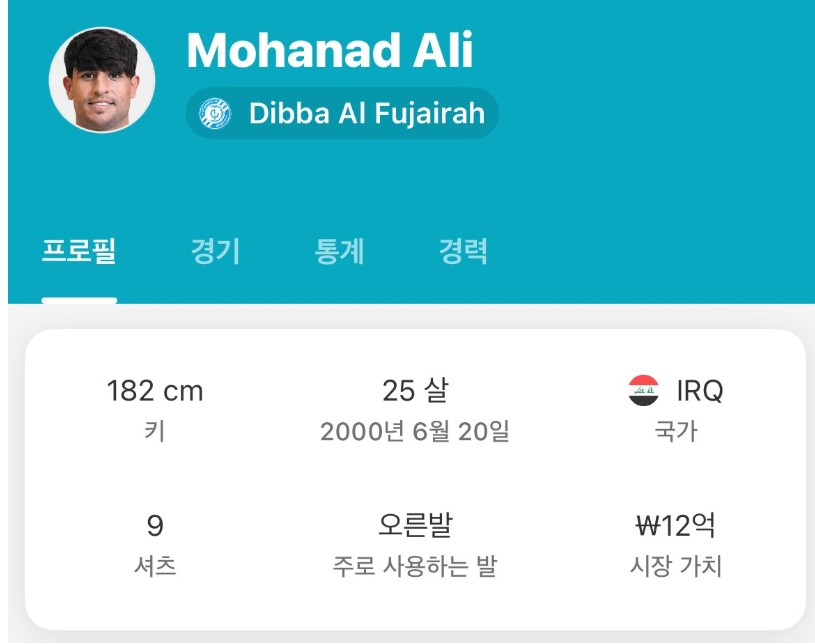Viewport: 815px width, 644px height.
Task: Select the 오른발 preferred foot value
Action: pos(415,525)
